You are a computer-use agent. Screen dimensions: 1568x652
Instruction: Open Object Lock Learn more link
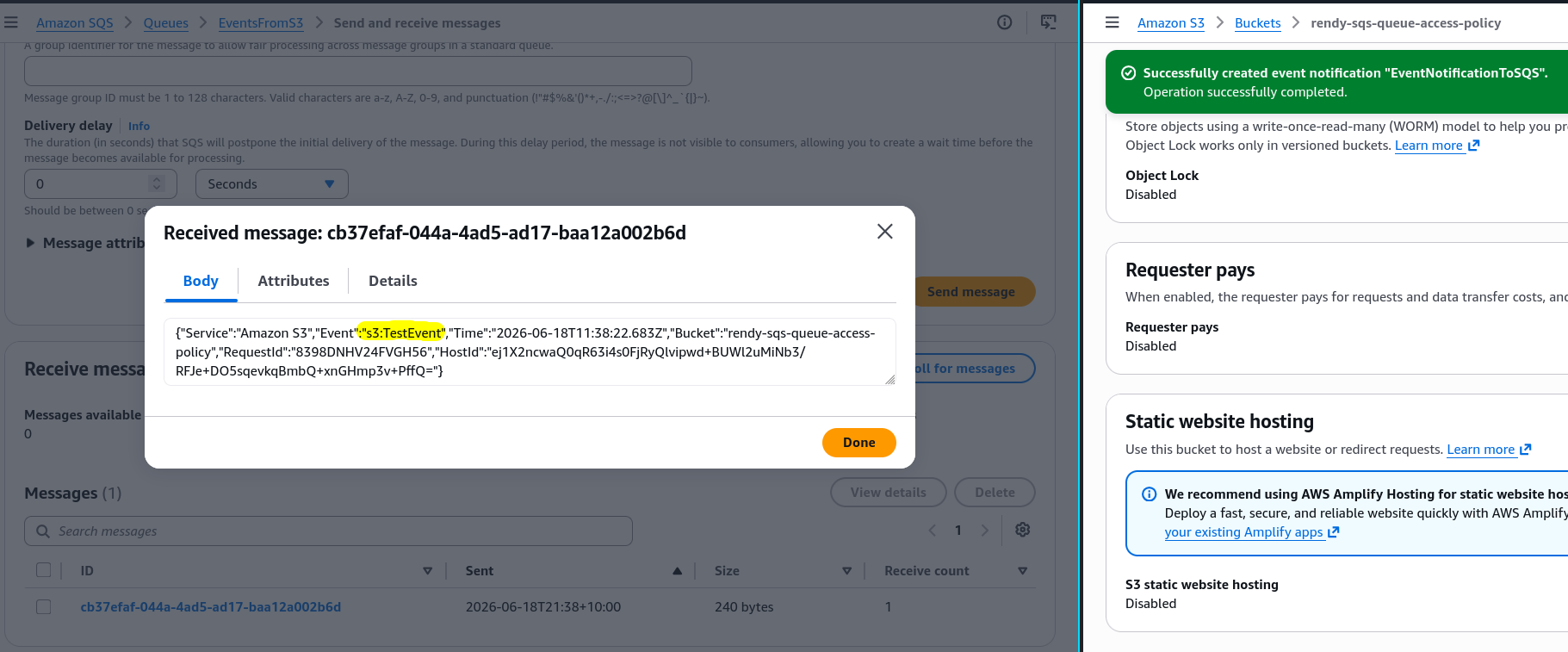point(1429,146)
